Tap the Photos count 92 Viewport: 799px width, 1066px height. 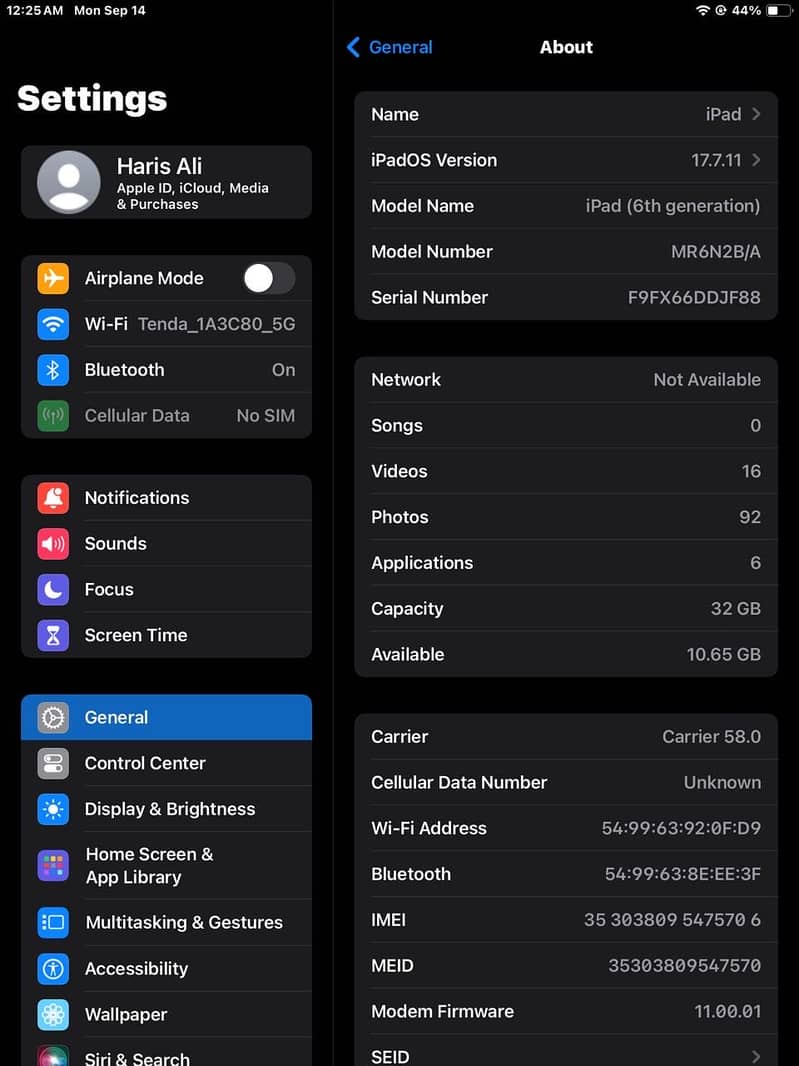(x=749, y=517)
